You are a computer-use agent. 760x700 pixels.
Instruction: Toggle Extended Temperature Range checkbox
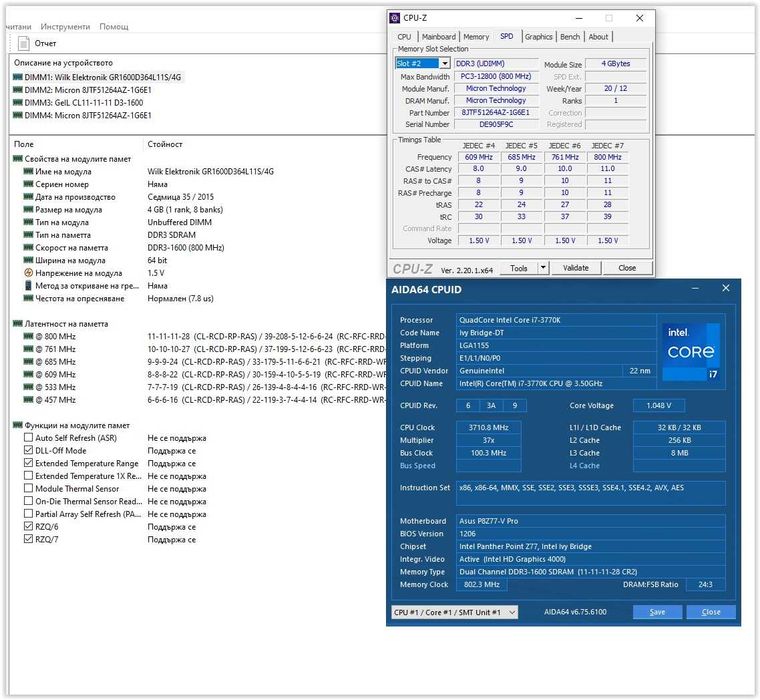(28, 463)
